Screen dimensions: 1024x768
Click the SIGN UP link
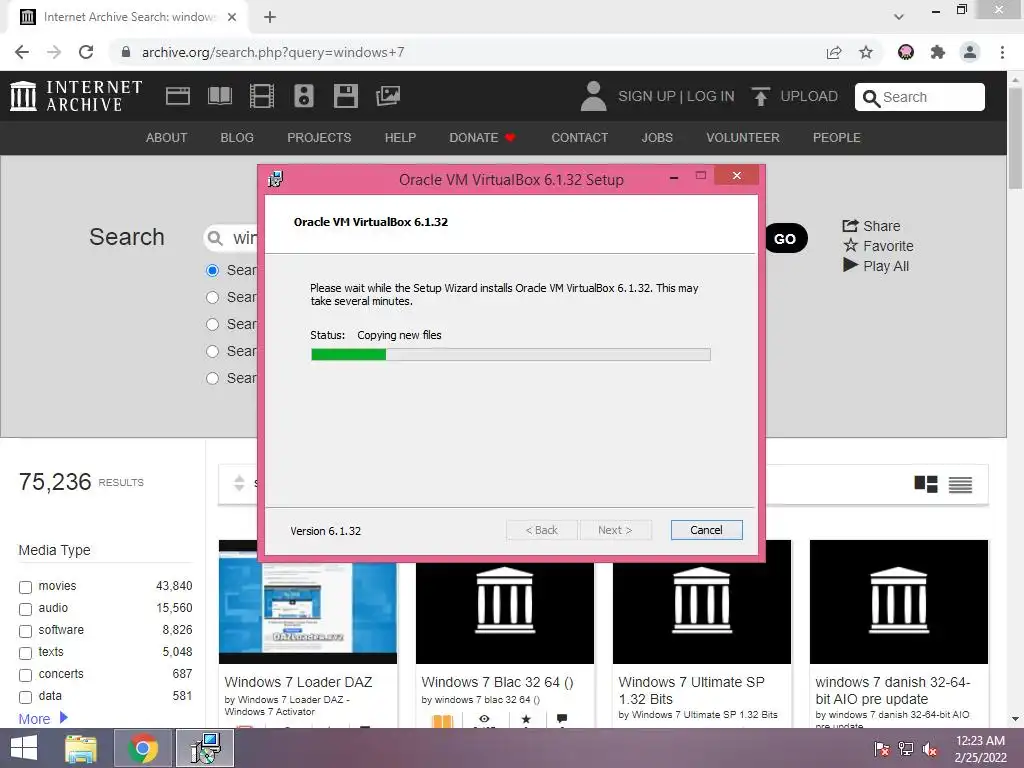point(647,97)
